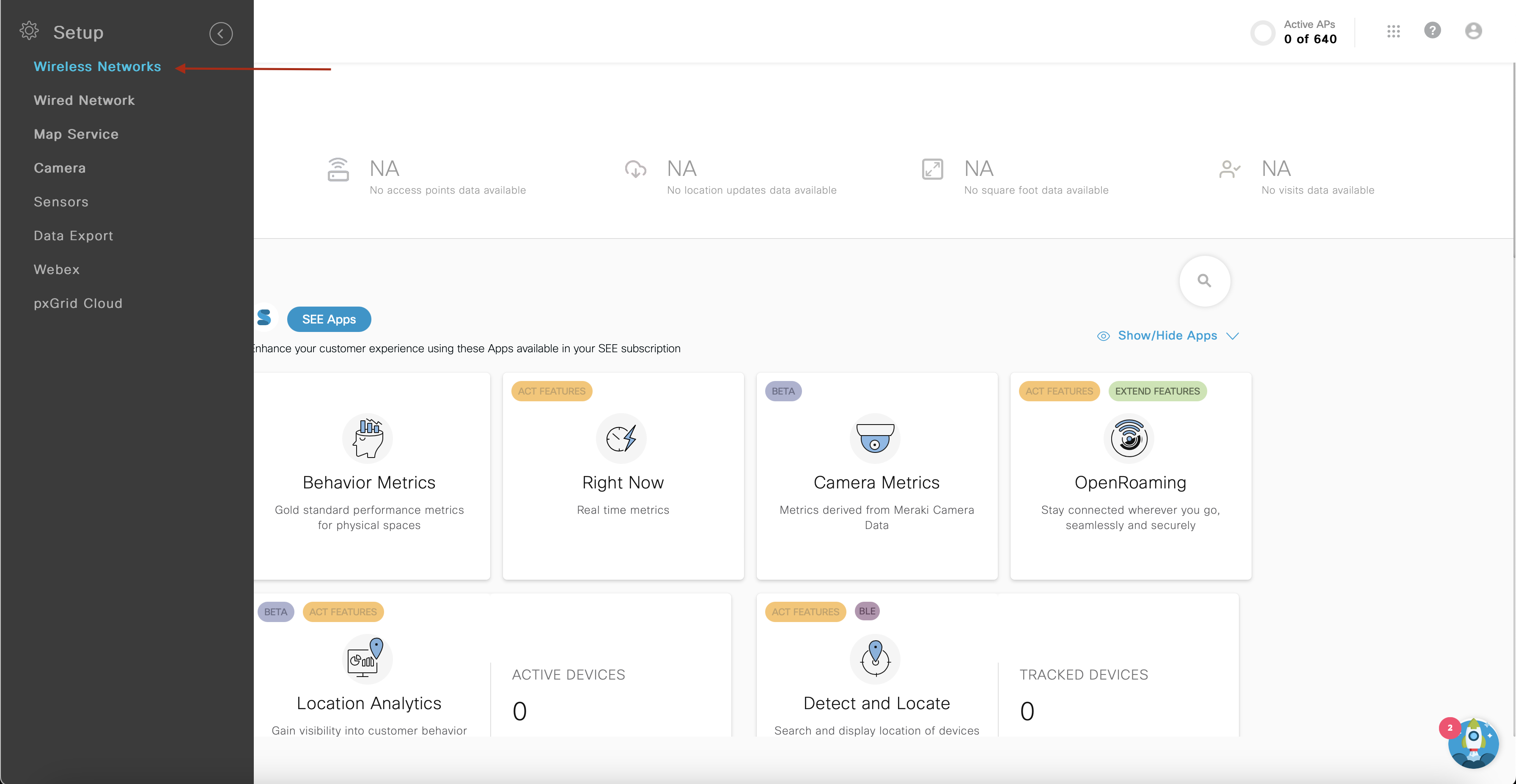Open Location Analytics app title

pos(369,703)
